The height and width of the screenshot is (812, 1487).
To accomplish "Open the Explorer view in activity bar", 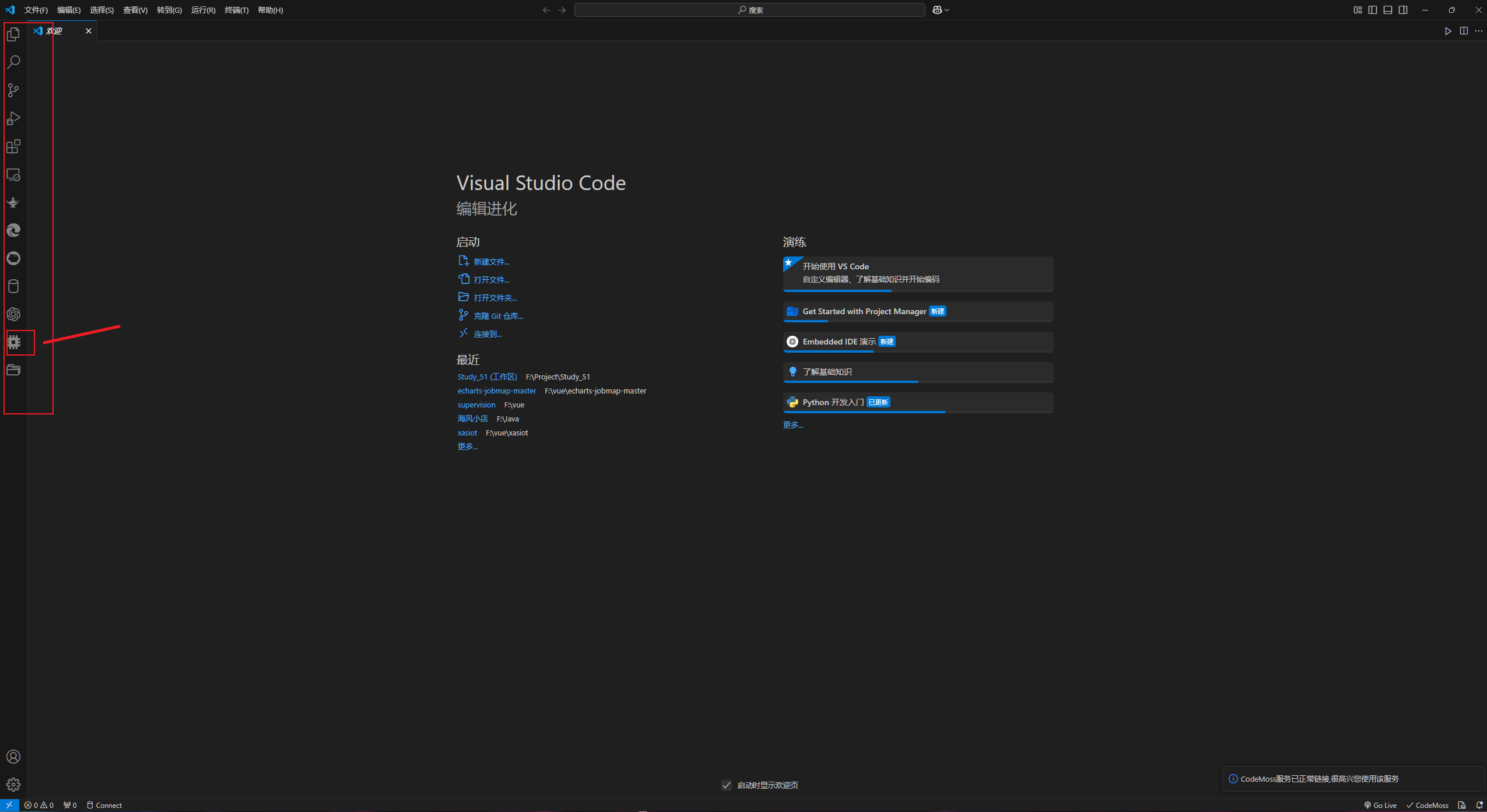I will pos(13,34).
